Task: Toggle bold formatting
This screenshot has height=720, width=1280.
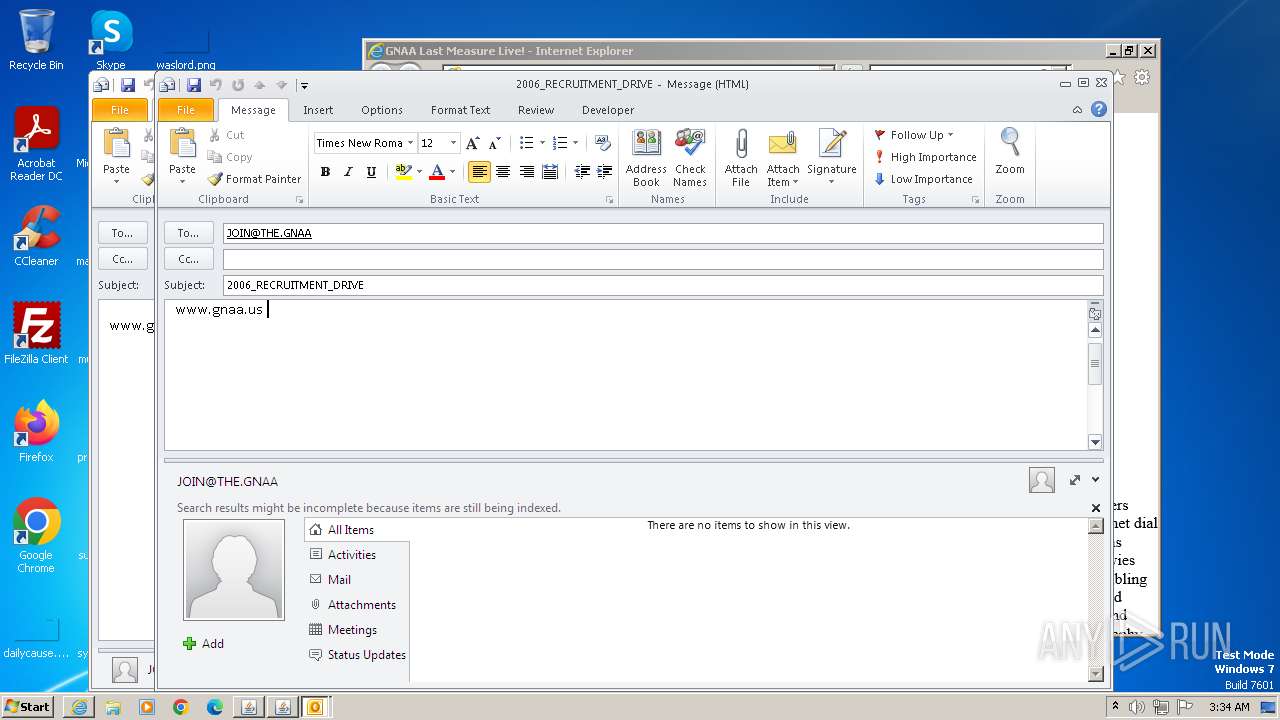Action: [325, 172]
